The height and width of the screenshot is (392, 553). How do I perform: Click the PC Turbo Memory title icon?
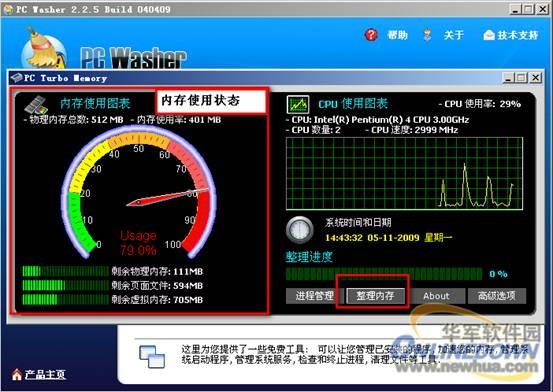pyautogui.click(x=16, y=78)
